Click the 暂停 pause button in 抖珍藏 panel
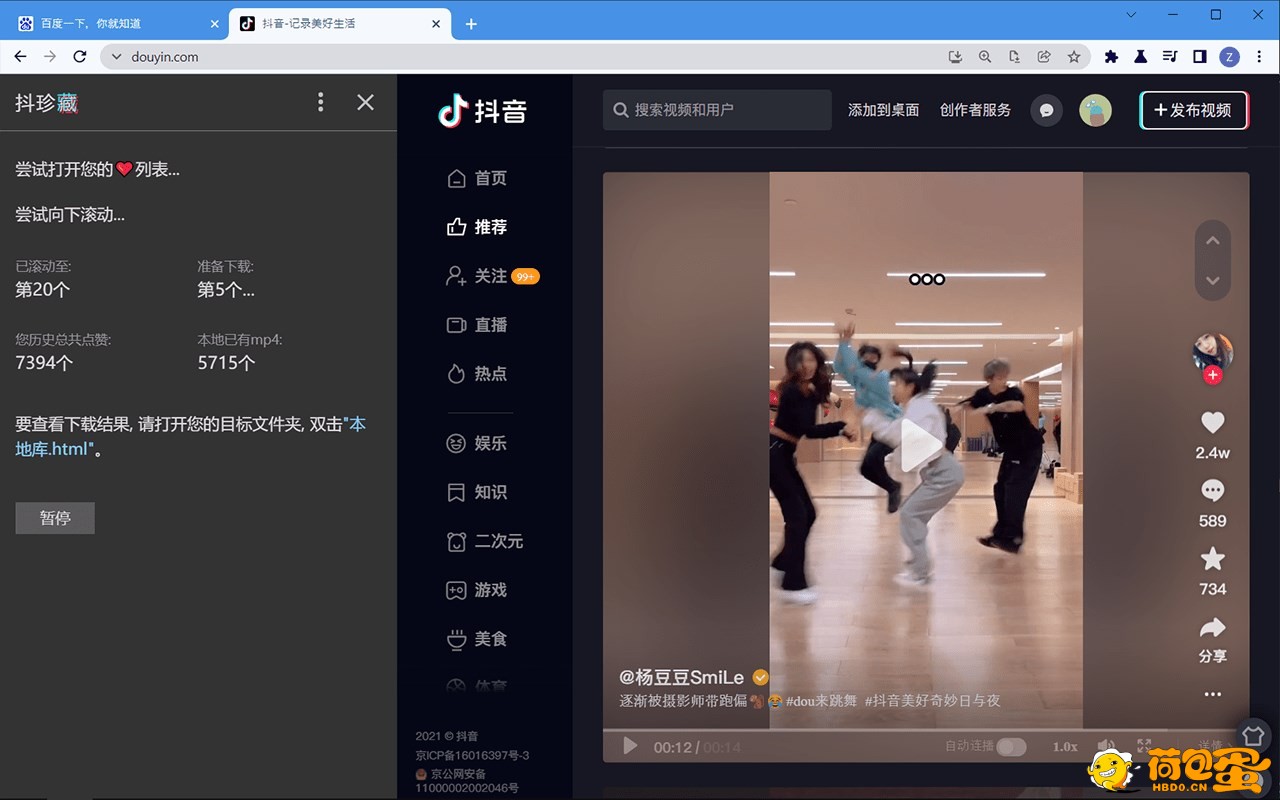 click(55, 518)
